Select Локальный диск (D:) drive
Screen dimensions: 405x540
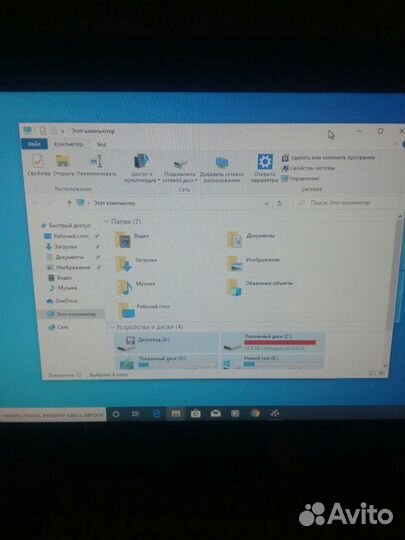click(167, 362)
